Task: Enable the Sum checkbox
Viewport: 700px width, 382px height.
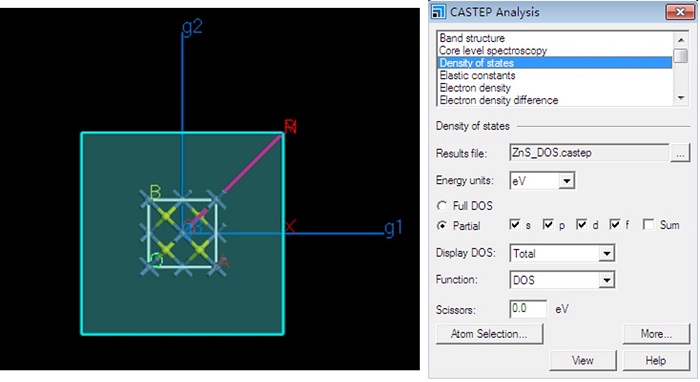Action: tap(648, 224)
